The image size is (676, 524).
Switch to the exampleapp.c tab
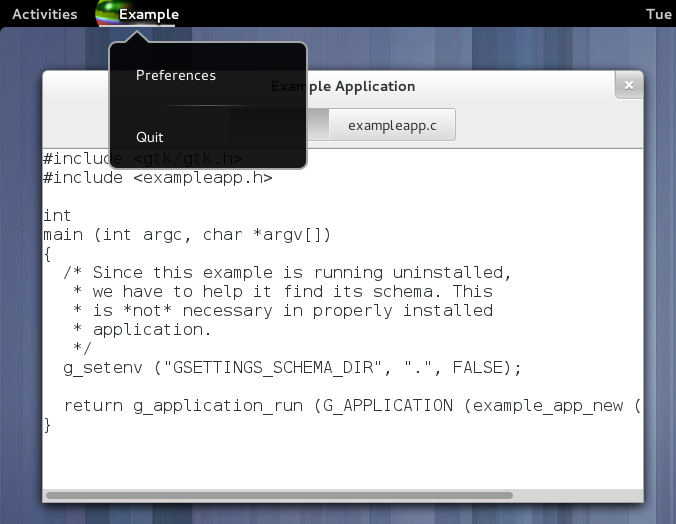(x=392, y=125)
